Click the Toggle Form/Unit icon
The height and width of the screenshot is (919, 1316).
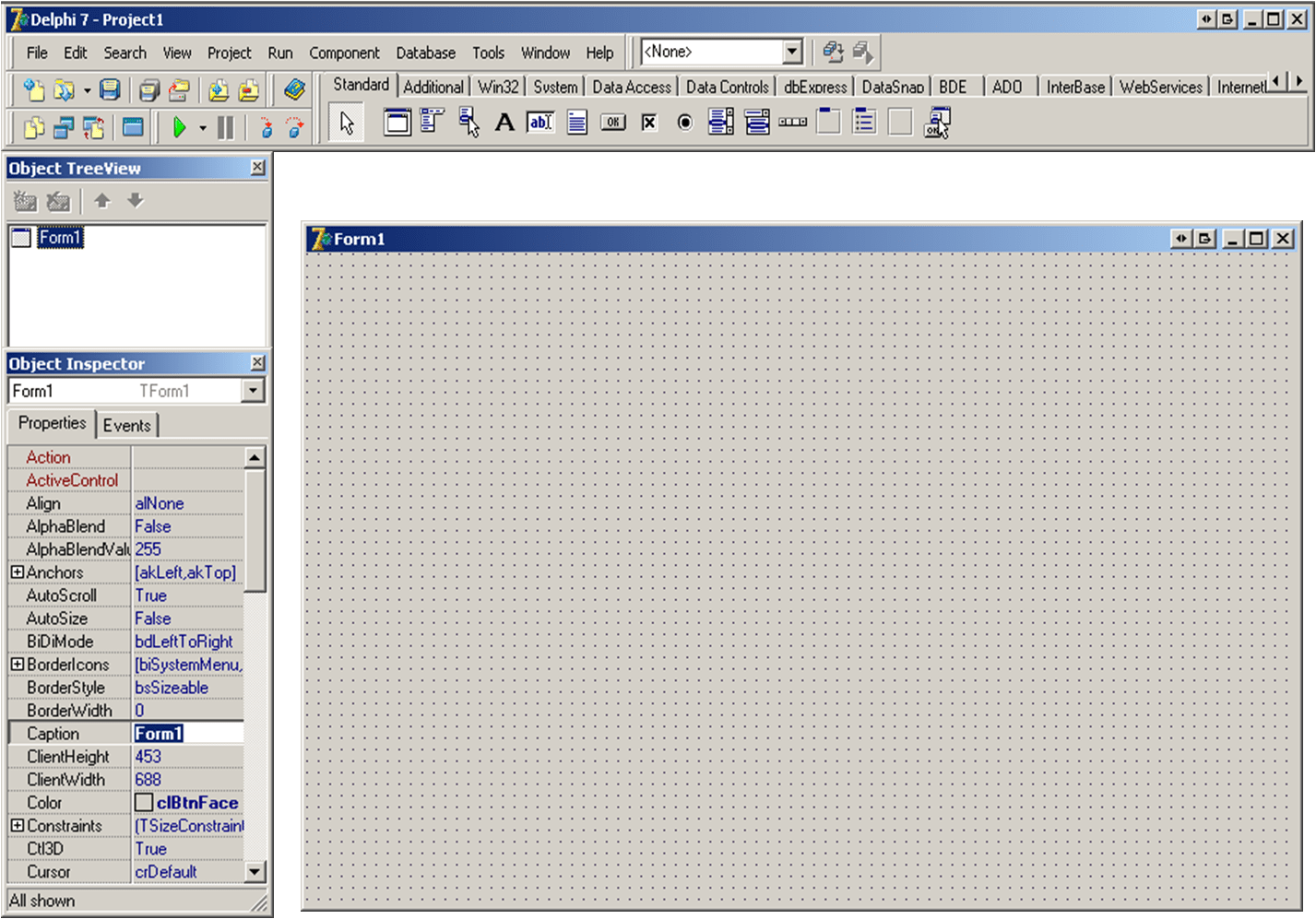tap(93, 127)
